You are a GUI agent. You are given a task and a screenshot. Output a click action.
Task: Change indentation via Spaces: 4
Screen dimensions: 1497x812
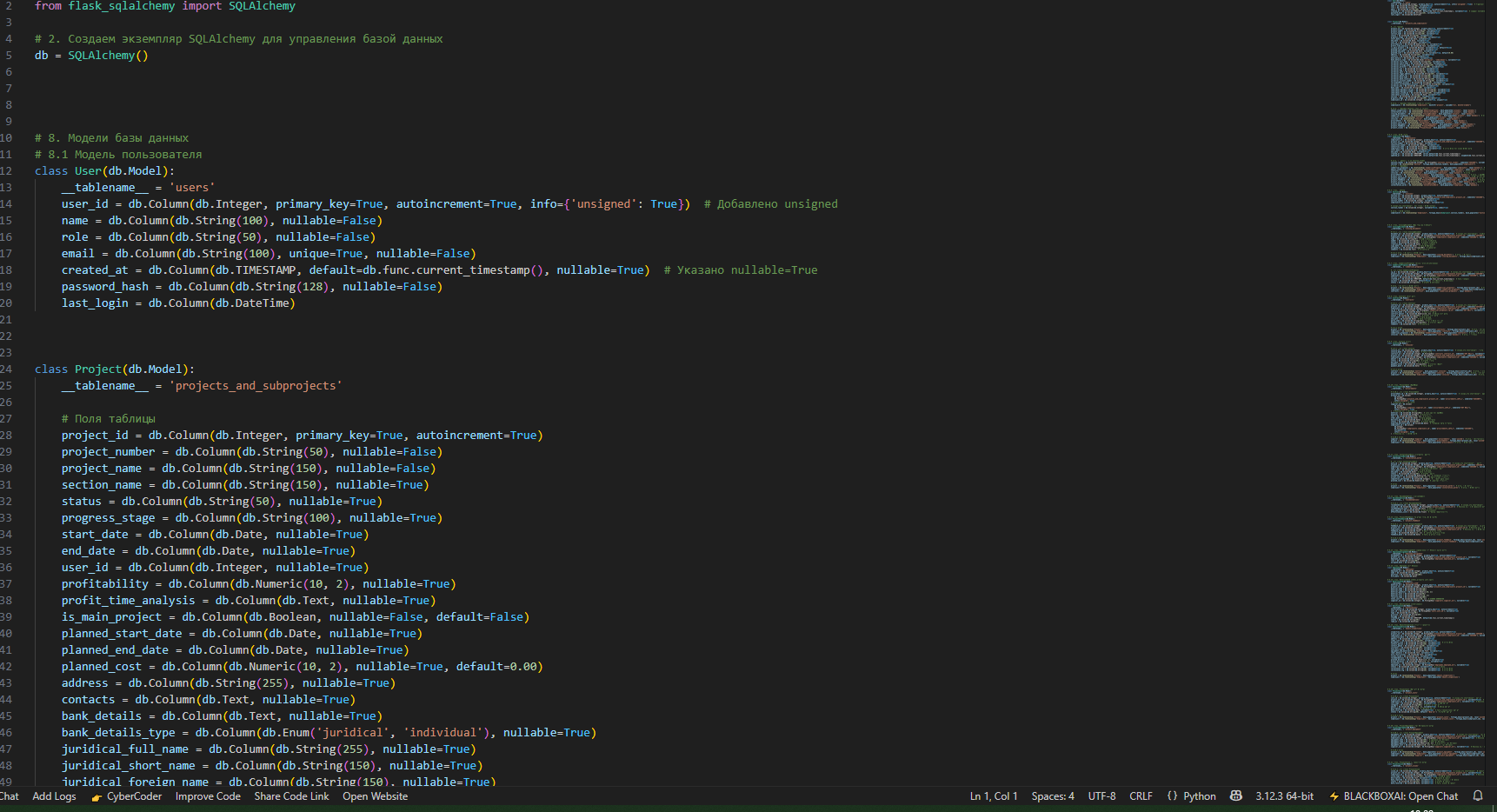pyautogui.click(x=1053, y=796)
